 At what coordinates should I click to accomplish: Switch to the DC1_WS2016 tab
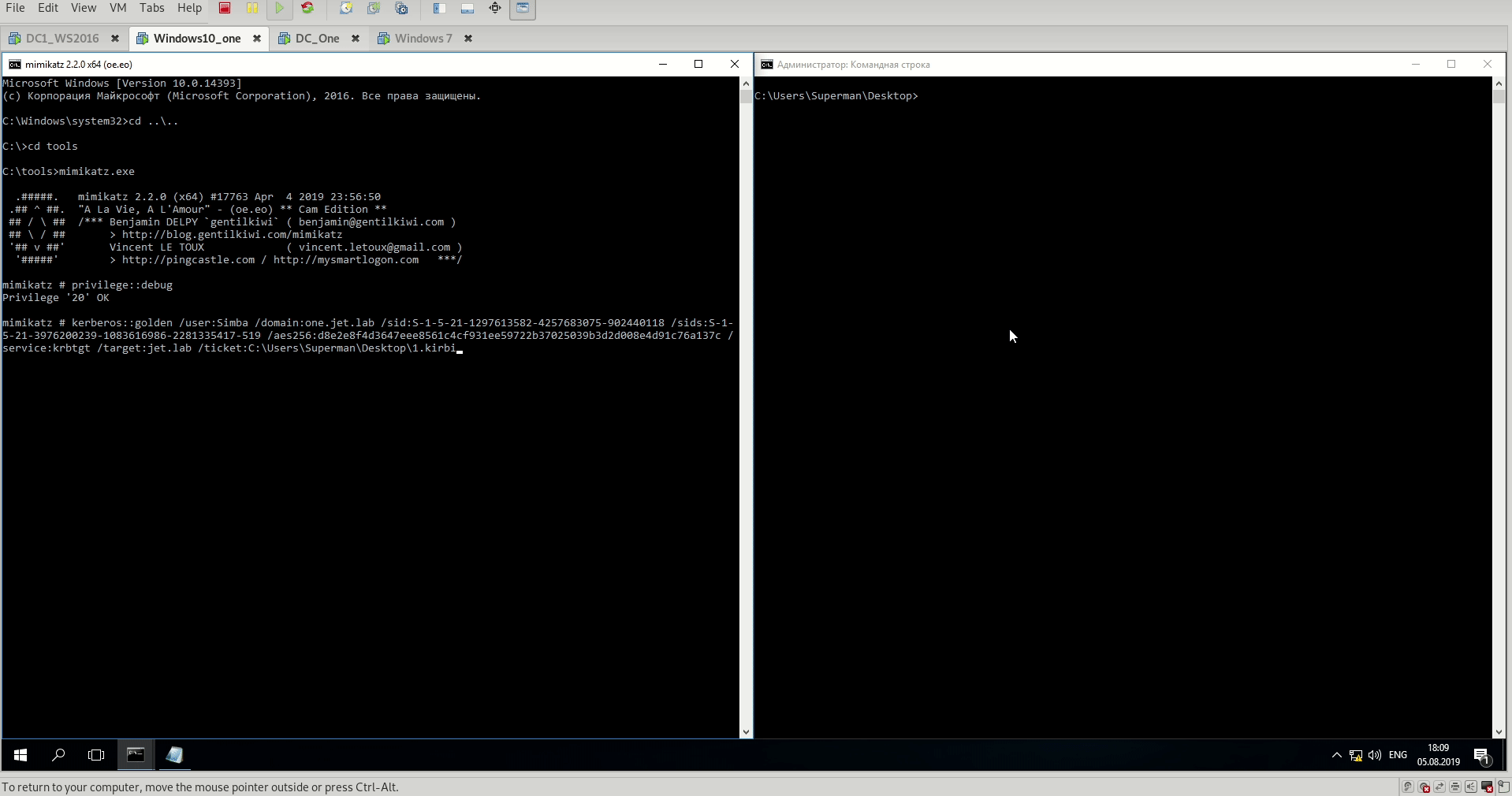tap(62, 39)
